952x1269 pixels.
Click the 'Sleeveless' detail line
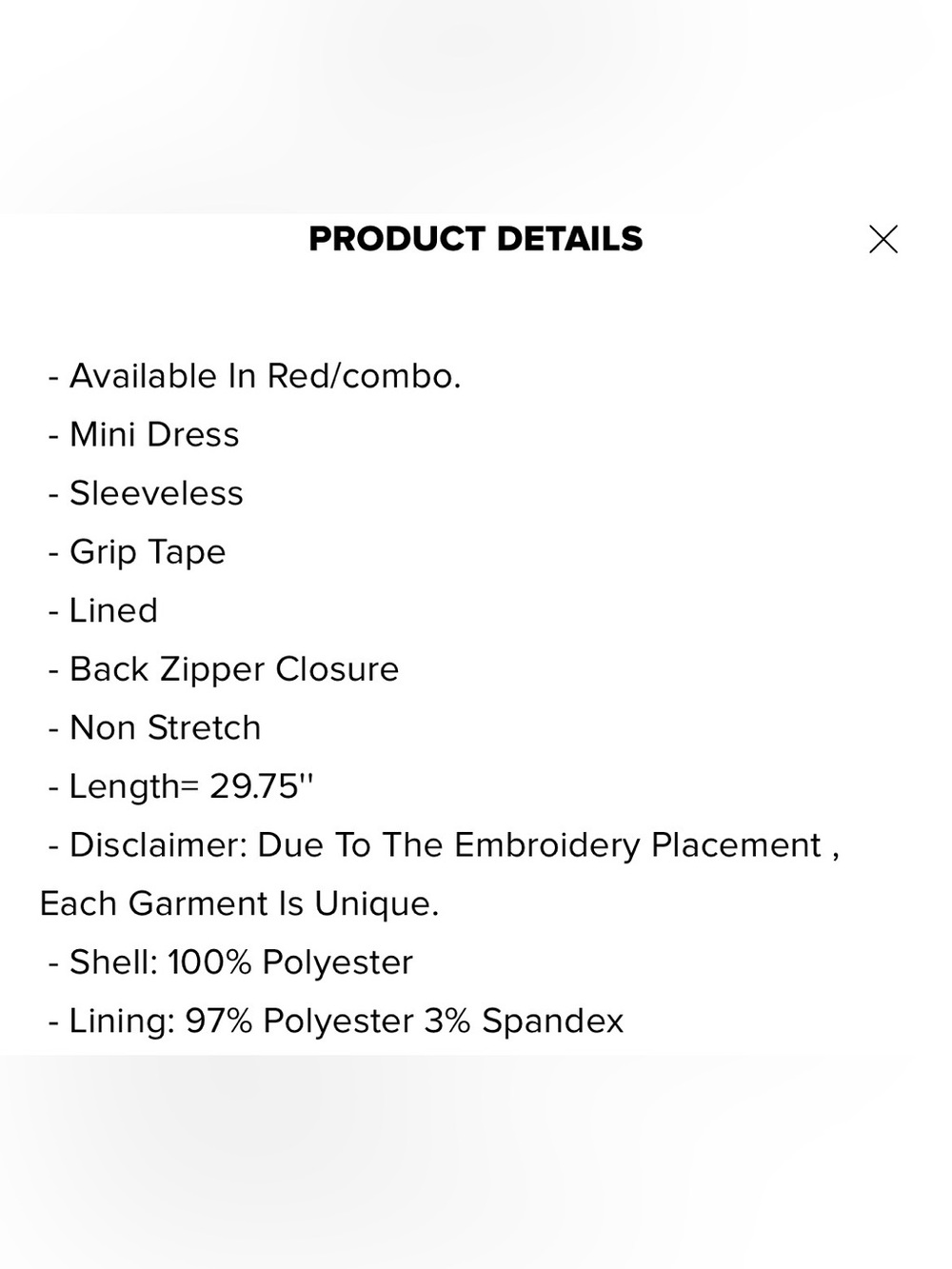146,493
